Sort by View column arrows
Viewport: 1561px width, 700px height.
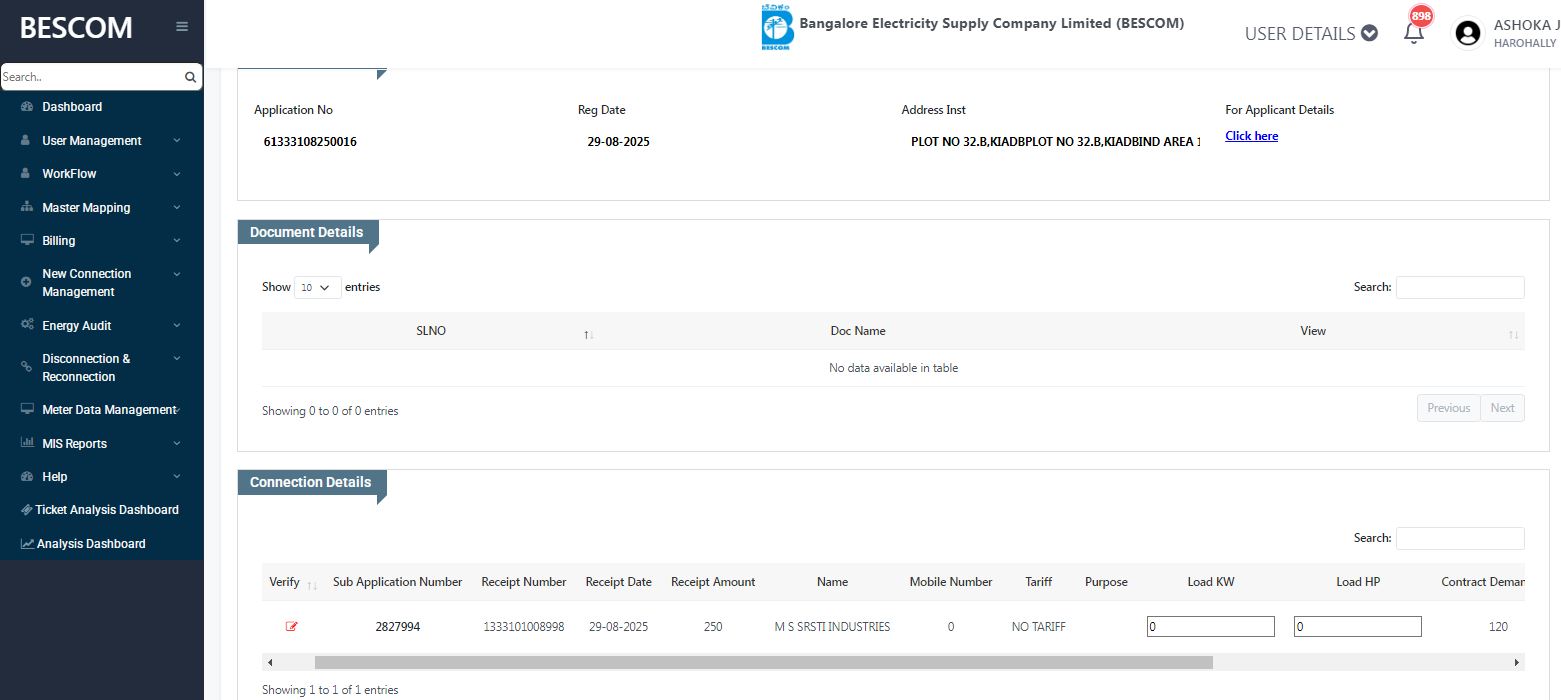(1513, 334)
